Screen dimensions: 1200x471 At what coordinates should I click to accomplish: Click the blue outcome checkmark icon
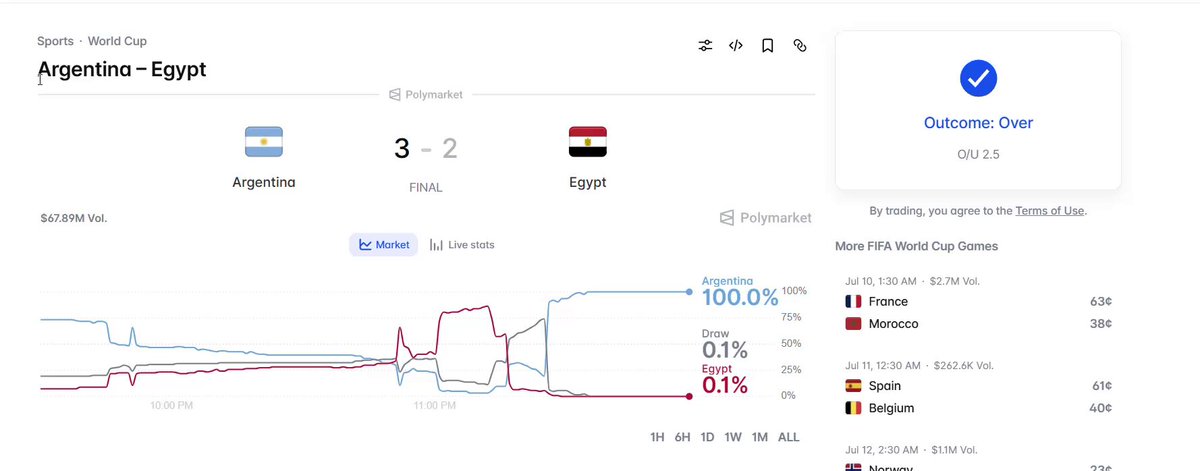978,78
